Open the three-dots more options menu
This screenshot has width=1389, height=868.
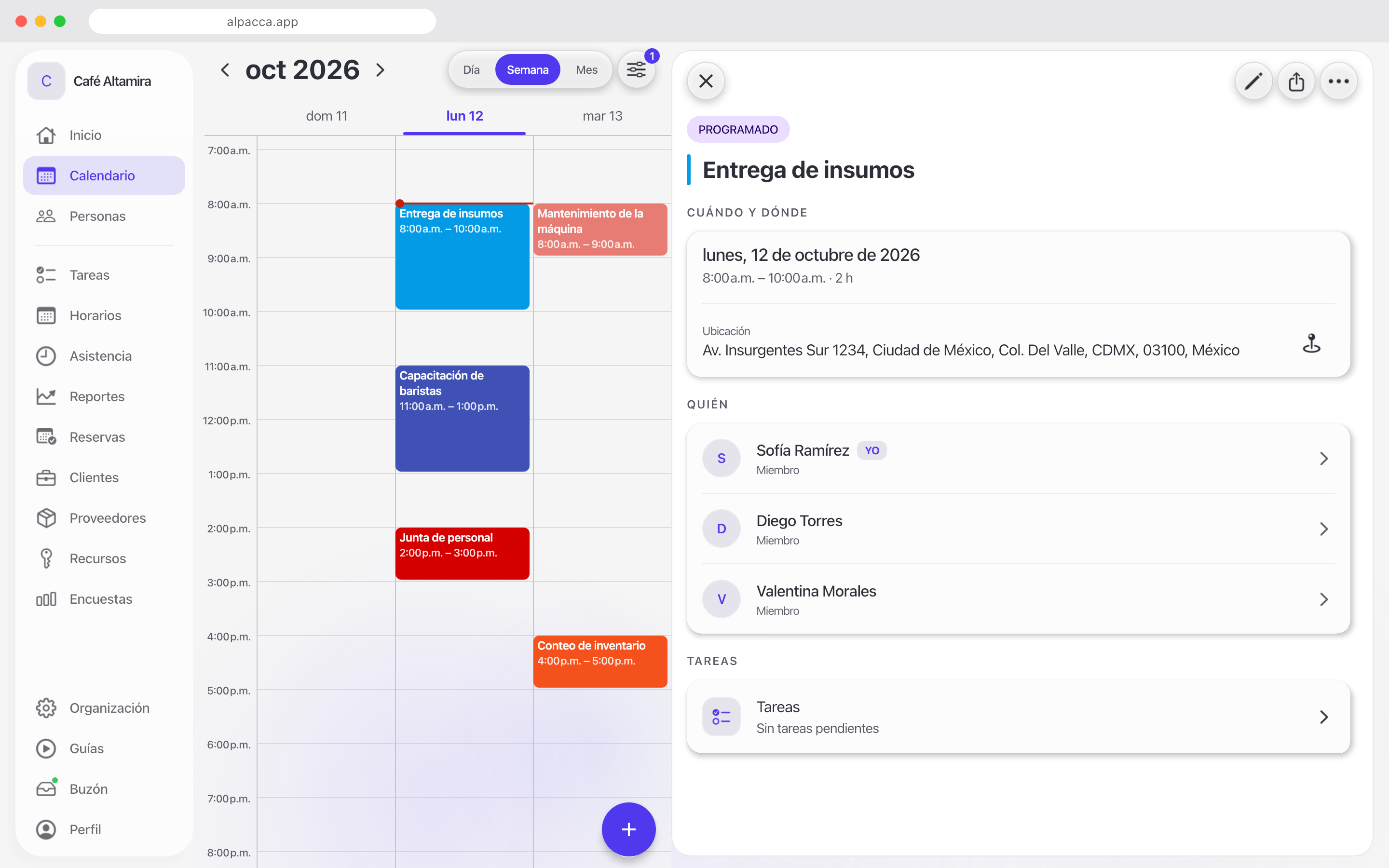pos(1338,81)
